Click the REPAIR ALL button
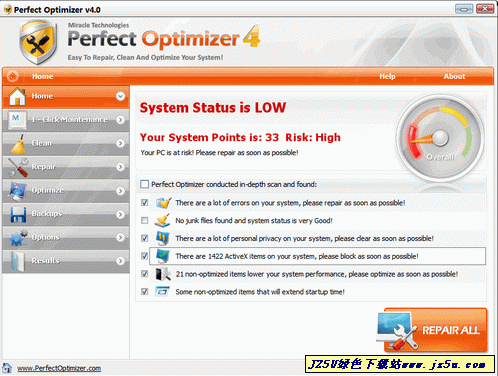The image size is (498, 376). 433,330
